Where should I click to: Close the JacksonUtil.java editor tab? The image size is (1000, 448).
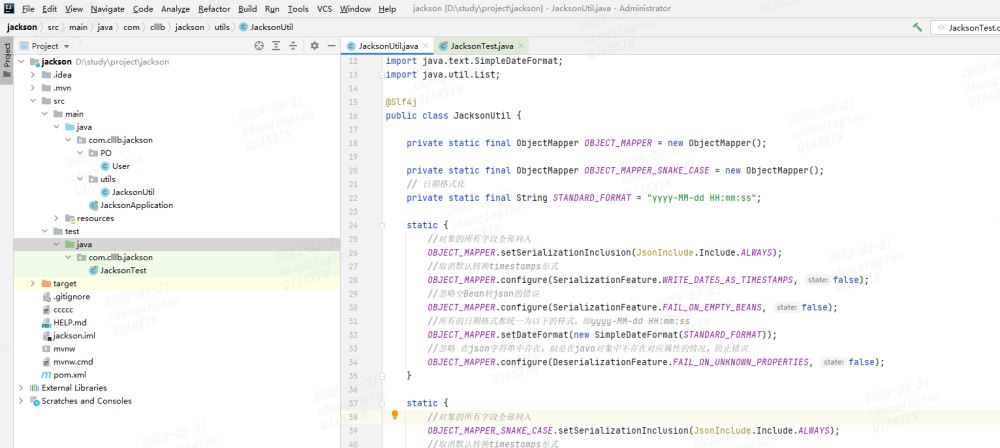click(x=427, y=46)
